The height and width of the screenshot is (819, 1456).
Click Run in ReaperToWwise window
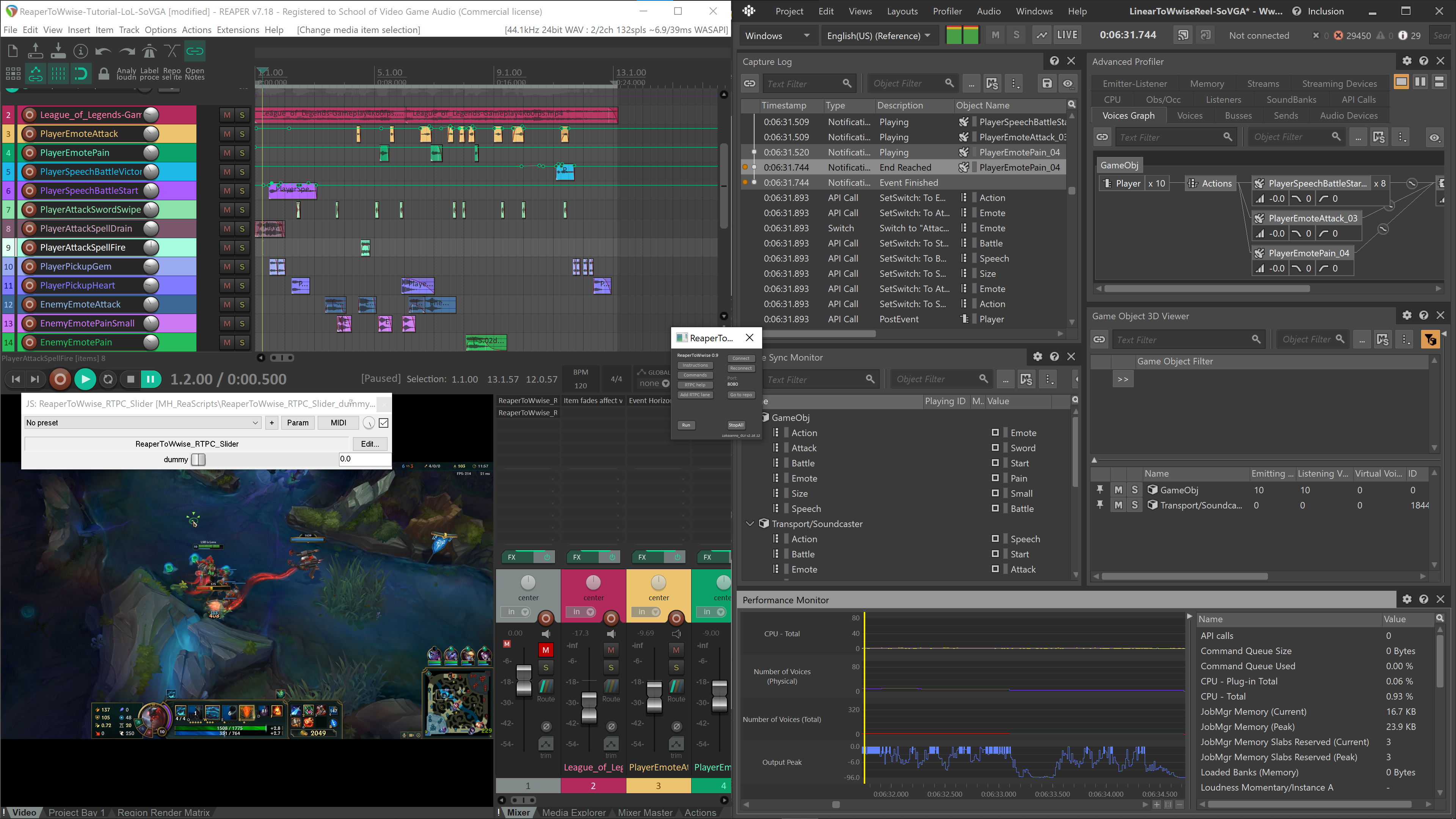point(686,425)
